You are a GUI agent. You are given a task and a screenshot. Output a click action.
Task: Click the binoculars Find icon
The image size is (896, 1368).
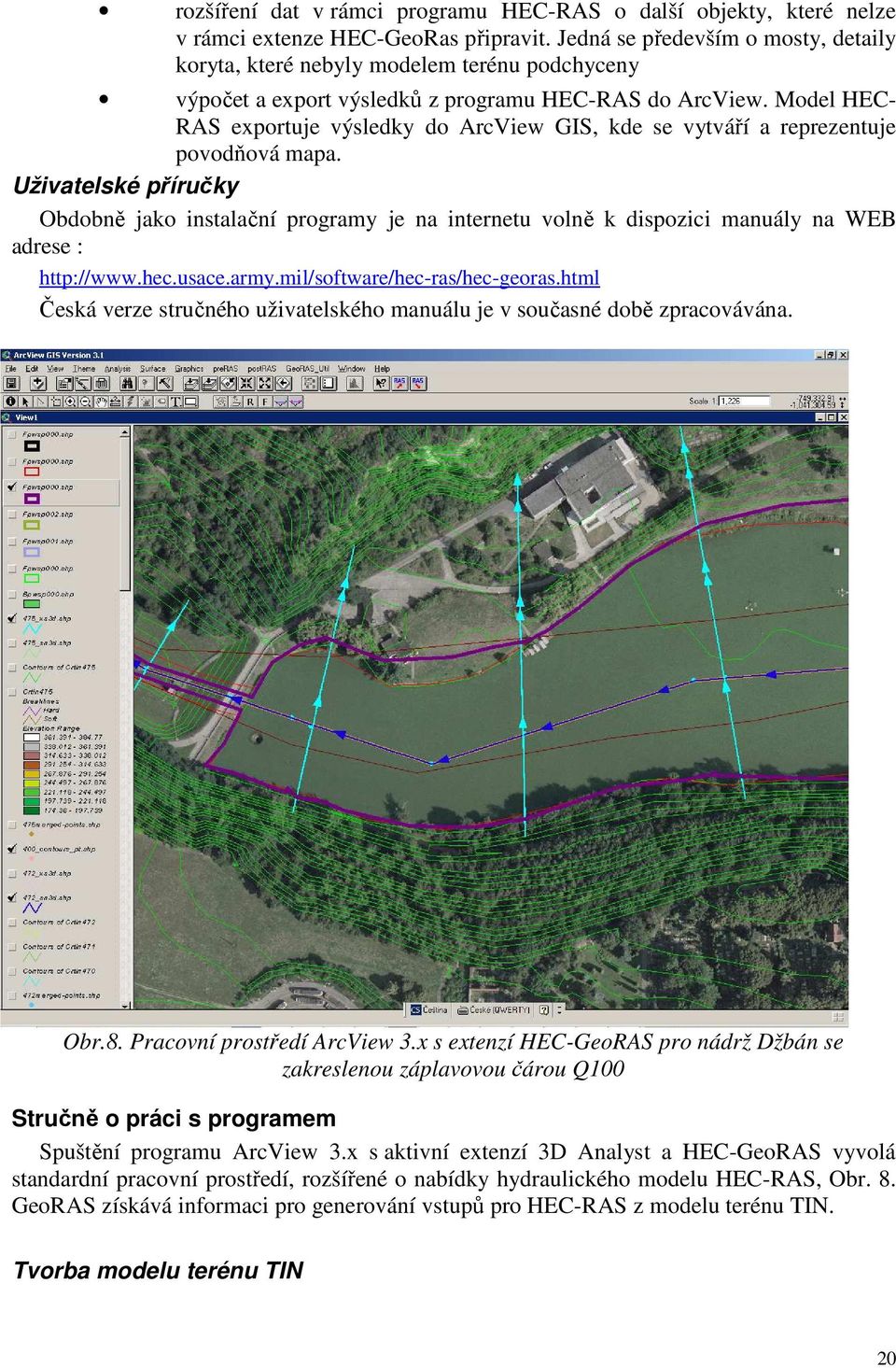tap(126, 383)
